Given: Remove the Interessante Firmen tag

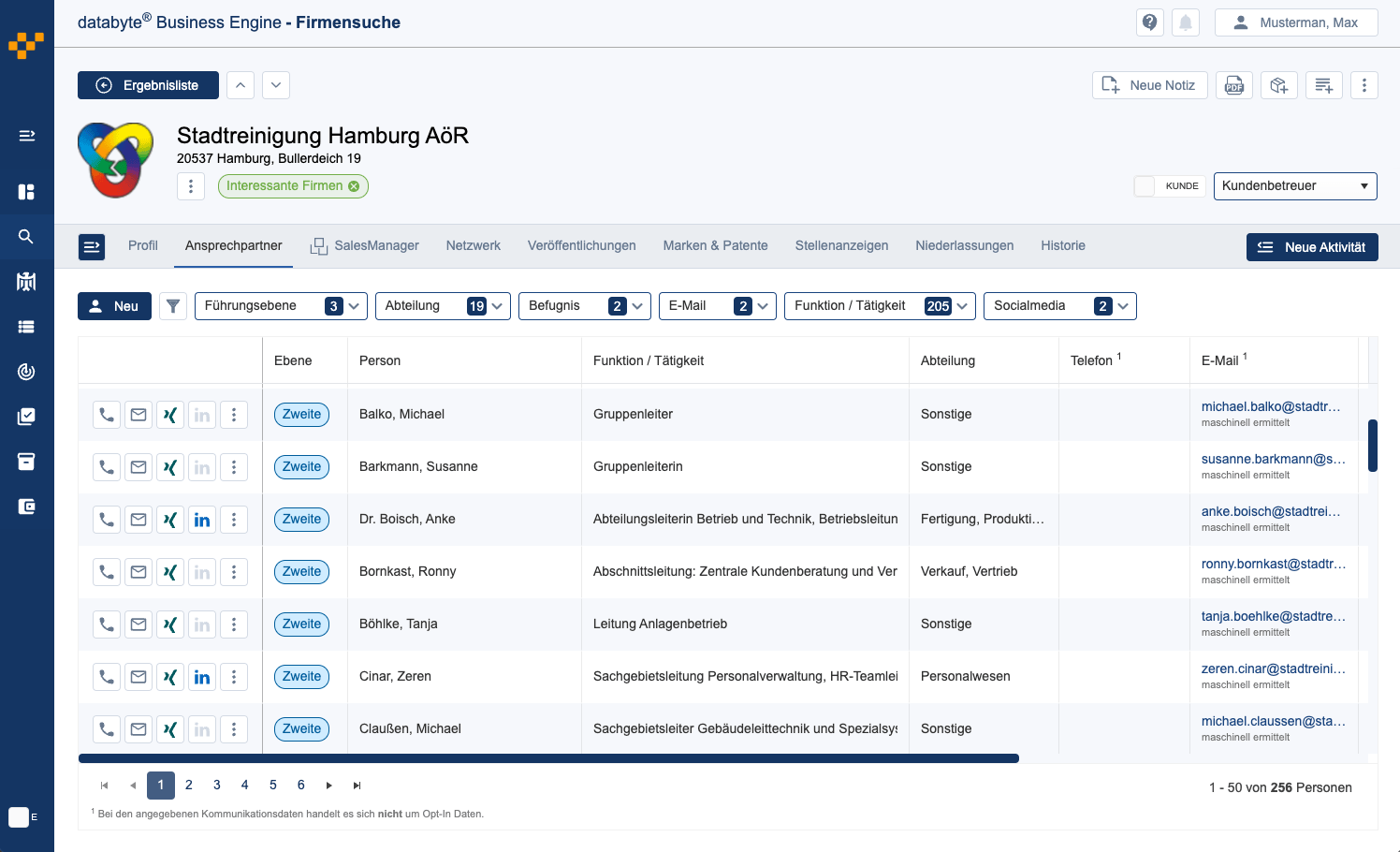Looking at the screenshot, I should point(354,186).
